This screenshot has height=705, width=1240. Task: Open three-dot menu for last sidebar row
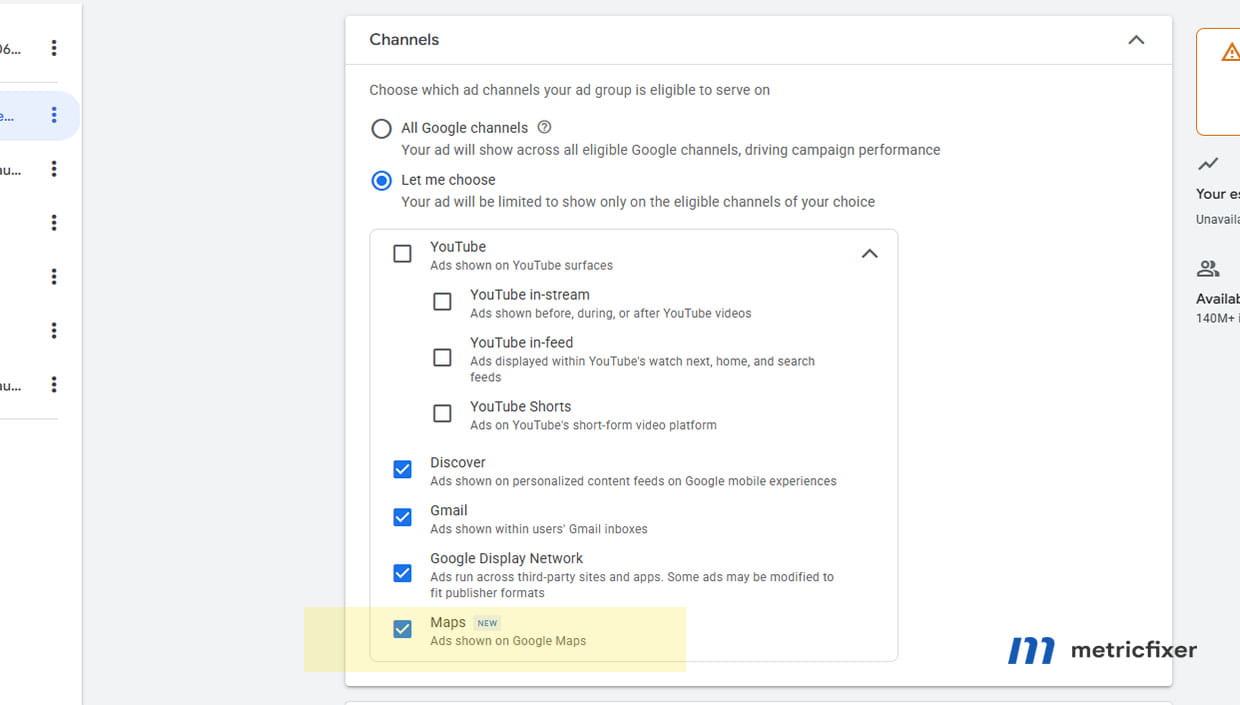point(54,384)
